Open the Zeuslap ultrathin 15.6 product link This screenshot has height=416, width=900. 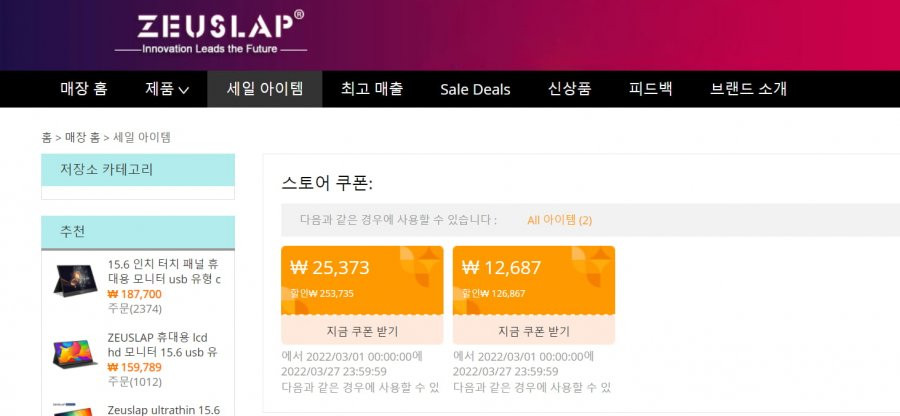(x=164, y=410)
